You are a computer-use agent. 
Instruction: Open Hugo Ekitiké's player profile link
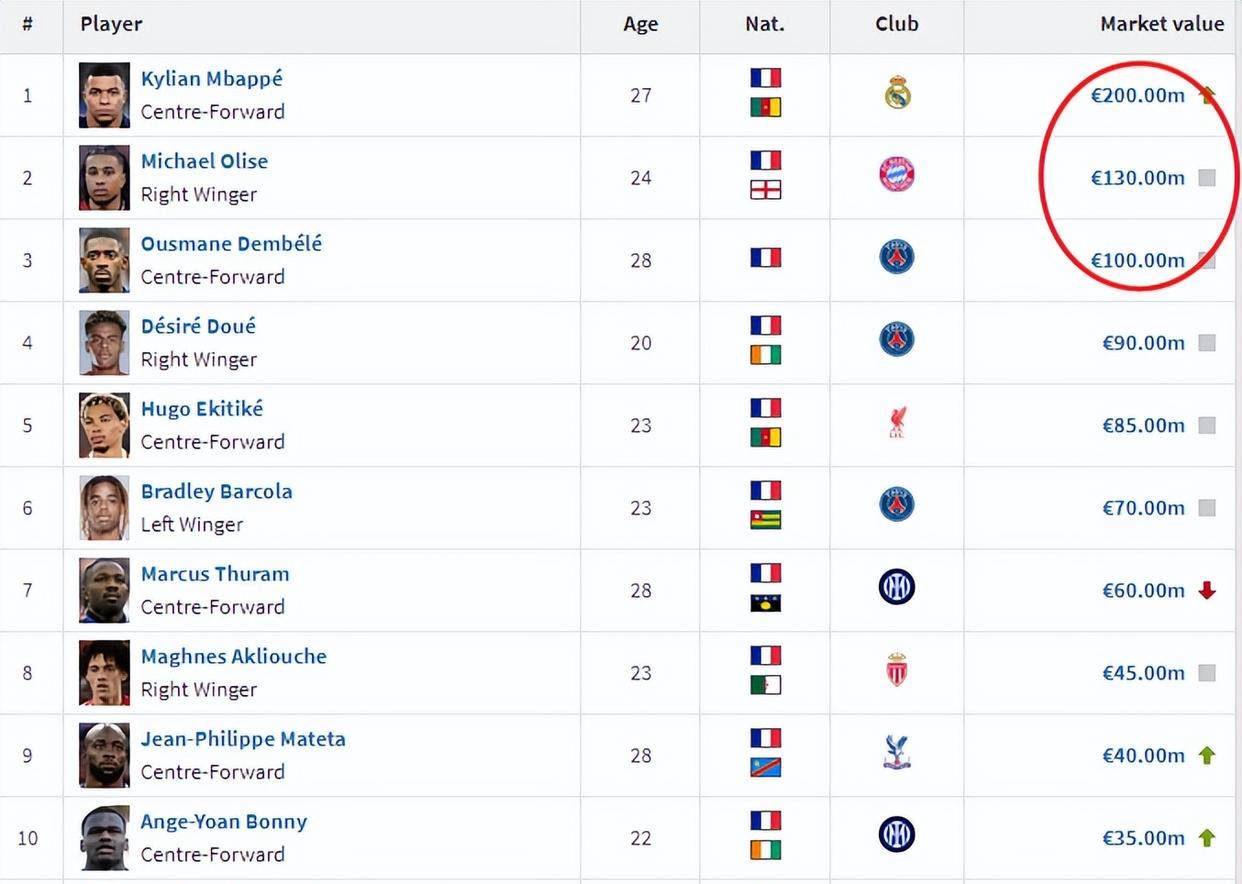(202, 408)
